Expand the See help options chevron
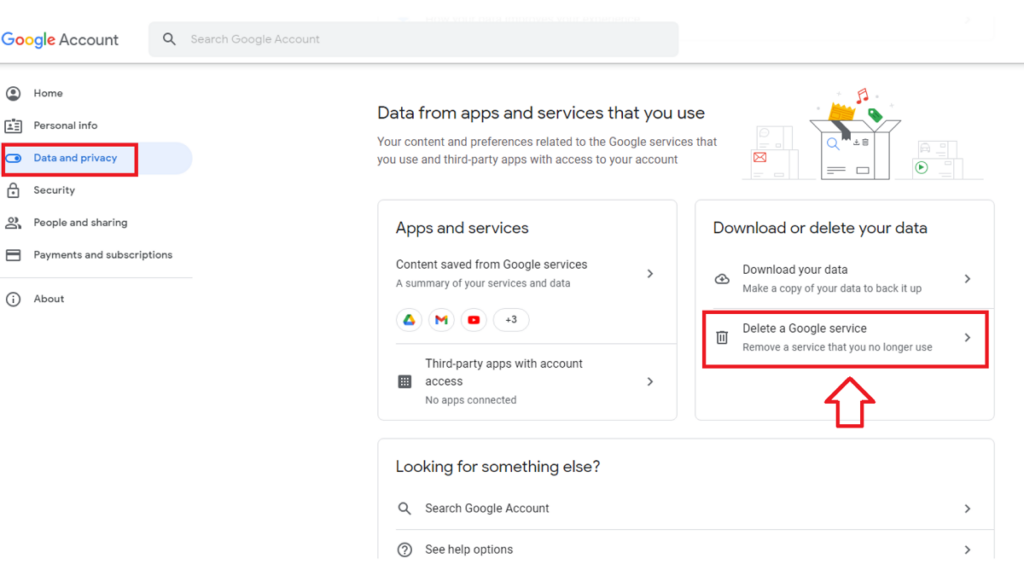Image resolution: width=1024 pixels, height=576 pixels. click(967, 549)
